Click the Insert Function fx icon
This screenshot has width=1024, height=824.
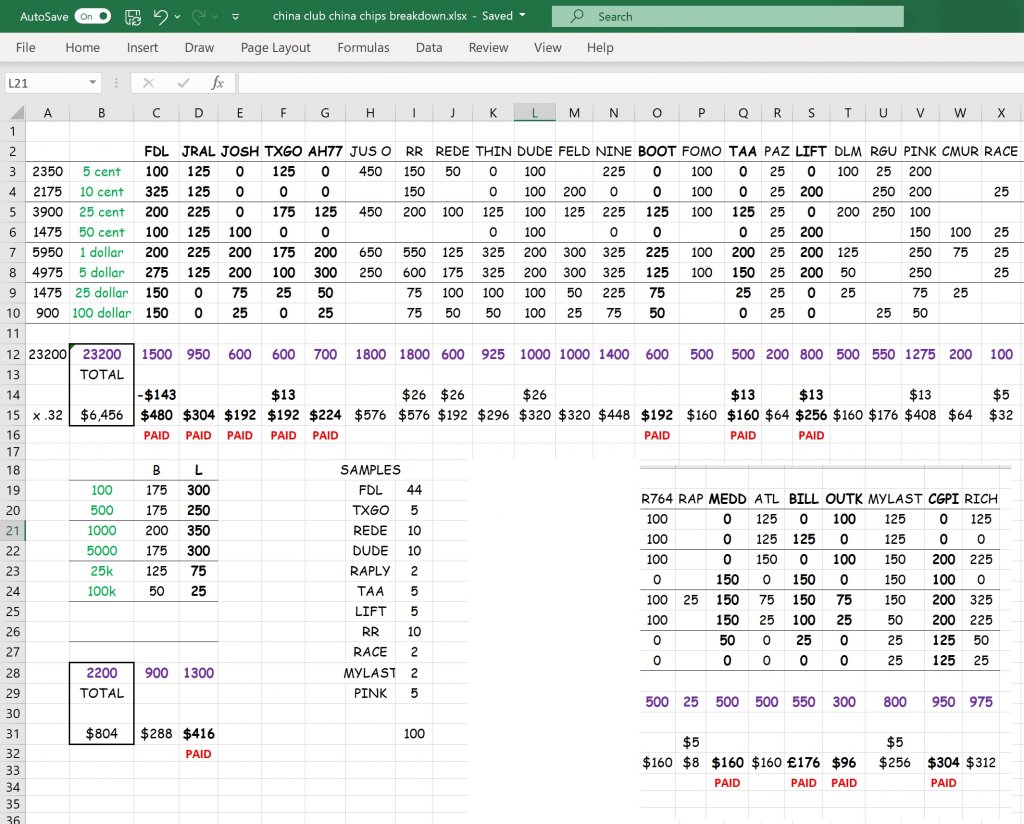click(x=217, y=83)
